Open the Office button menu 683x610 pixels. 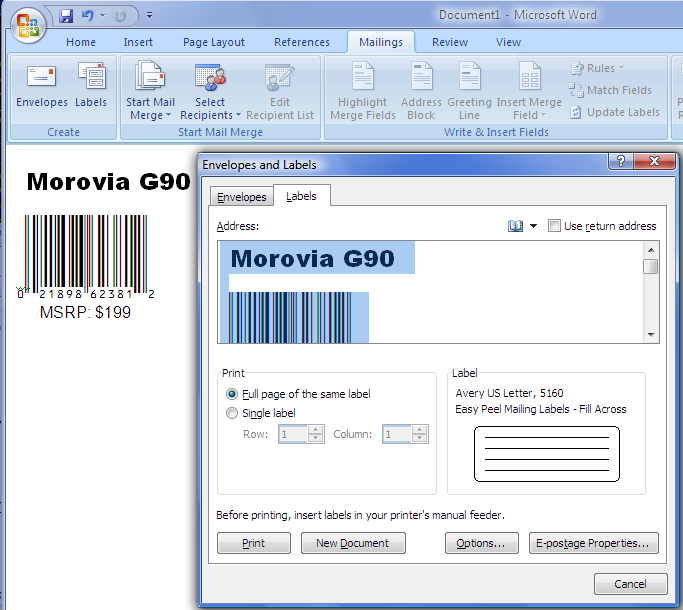28,26
